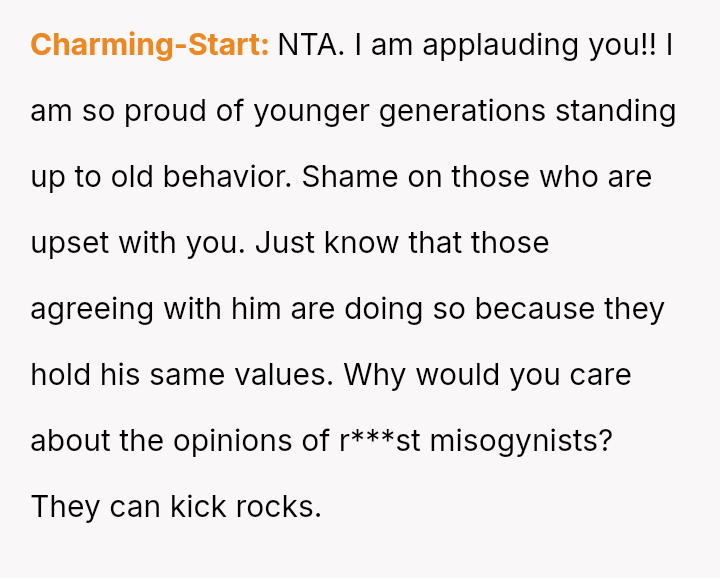This screenshot has height=578, width=720.
Task: Click the word 'agreeing' in fifth line
Action: point(92,309)
